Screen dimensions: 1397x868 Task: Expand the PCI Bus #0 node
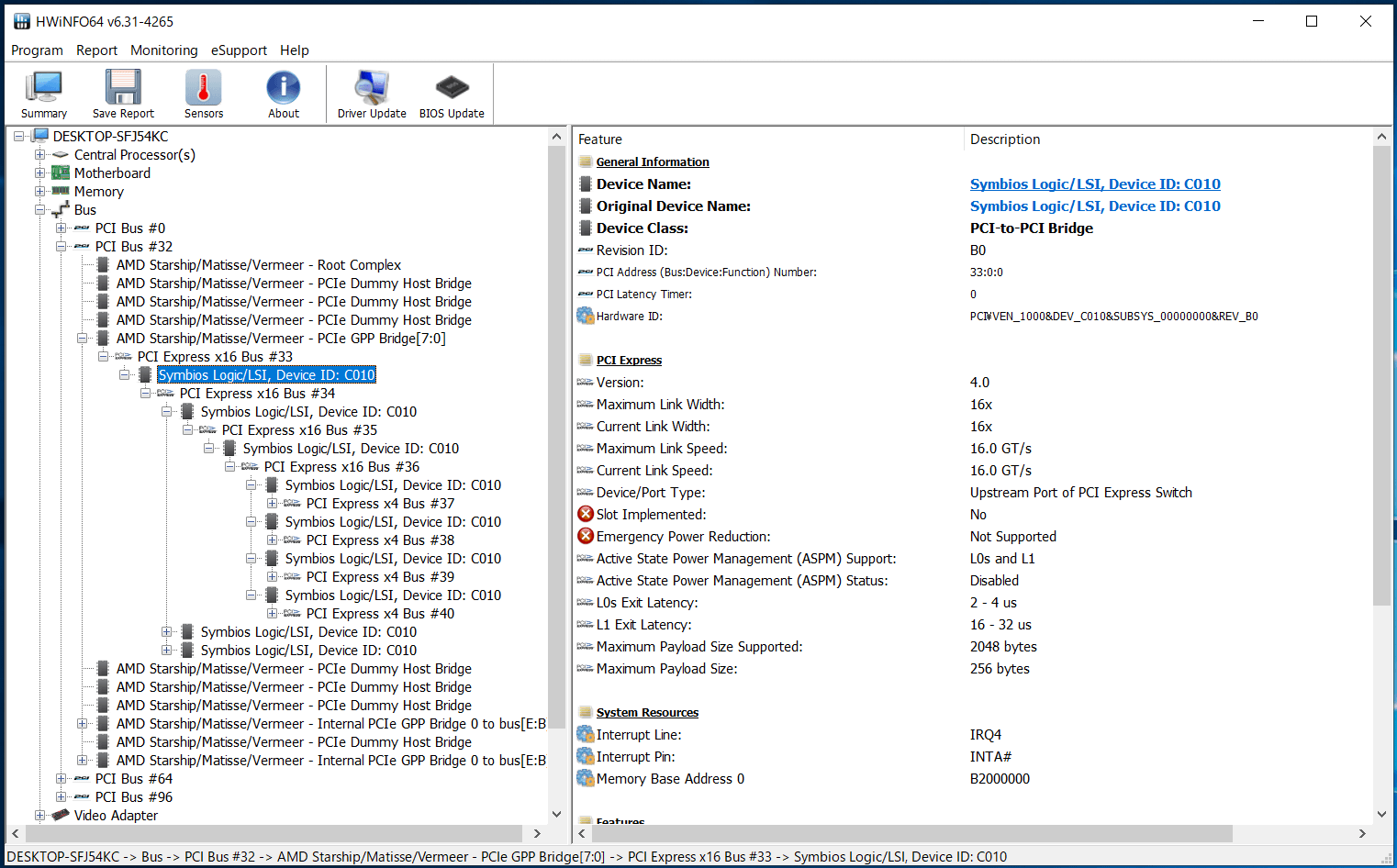(x=61, y=228)
